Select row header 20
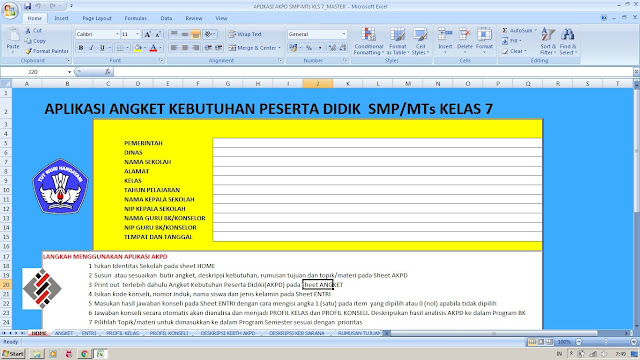Image resolution: width=640 pixels, height=360 pixels. [x=6, y=284]
